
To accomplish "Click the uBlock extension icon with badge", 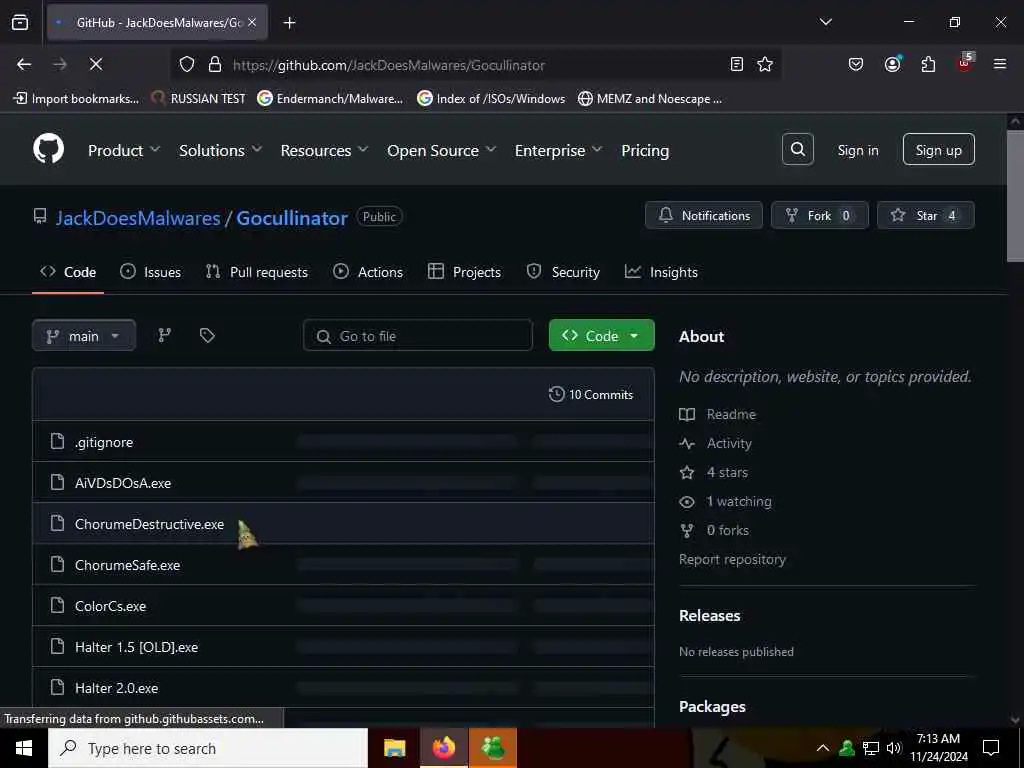I will point(965,63).
